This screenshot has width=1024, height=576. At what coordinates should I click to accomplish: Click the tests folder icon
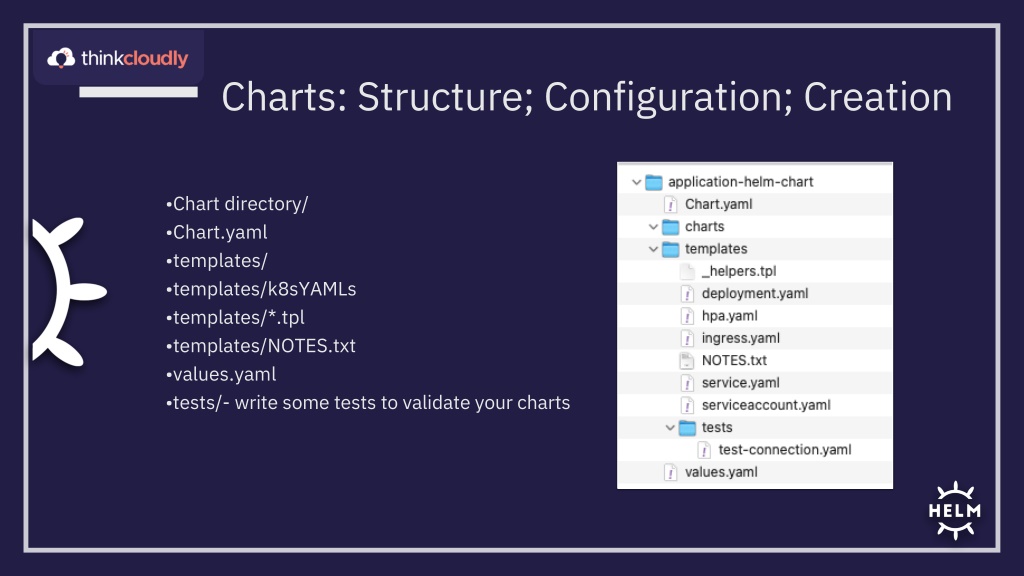coord(687,428)
